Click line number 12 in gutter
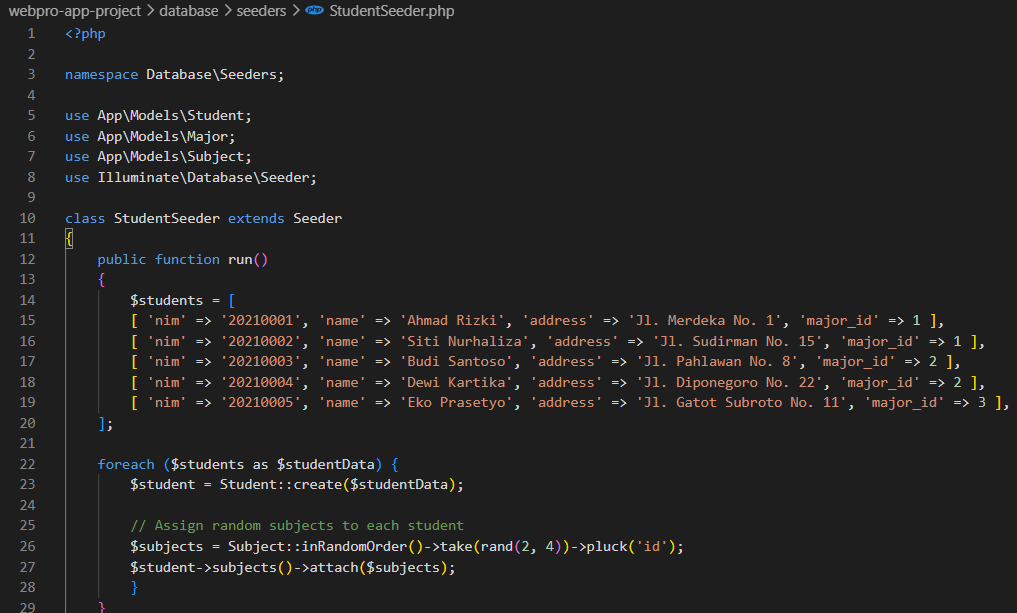Viewport: 1017px width, 613px height. tap(27, 259)
